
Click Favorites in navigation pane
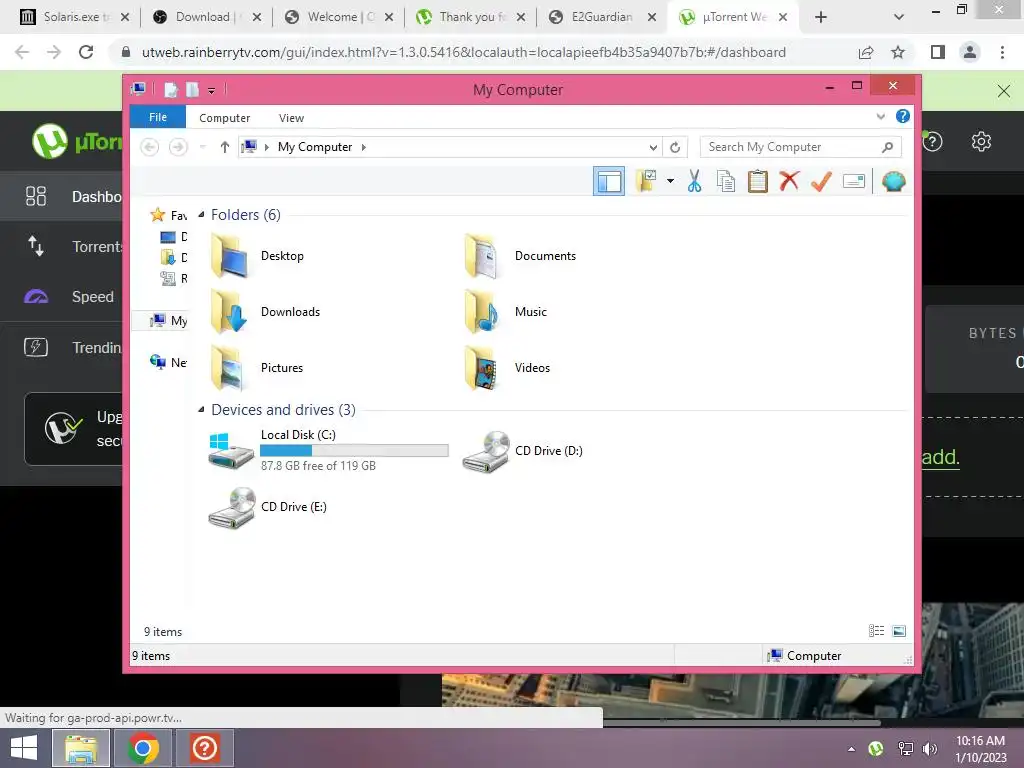click(x=171, y=215)
